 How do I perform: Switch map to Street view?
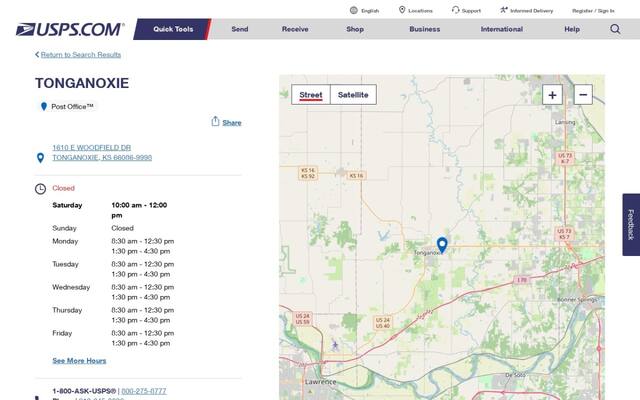click(311, 95)
